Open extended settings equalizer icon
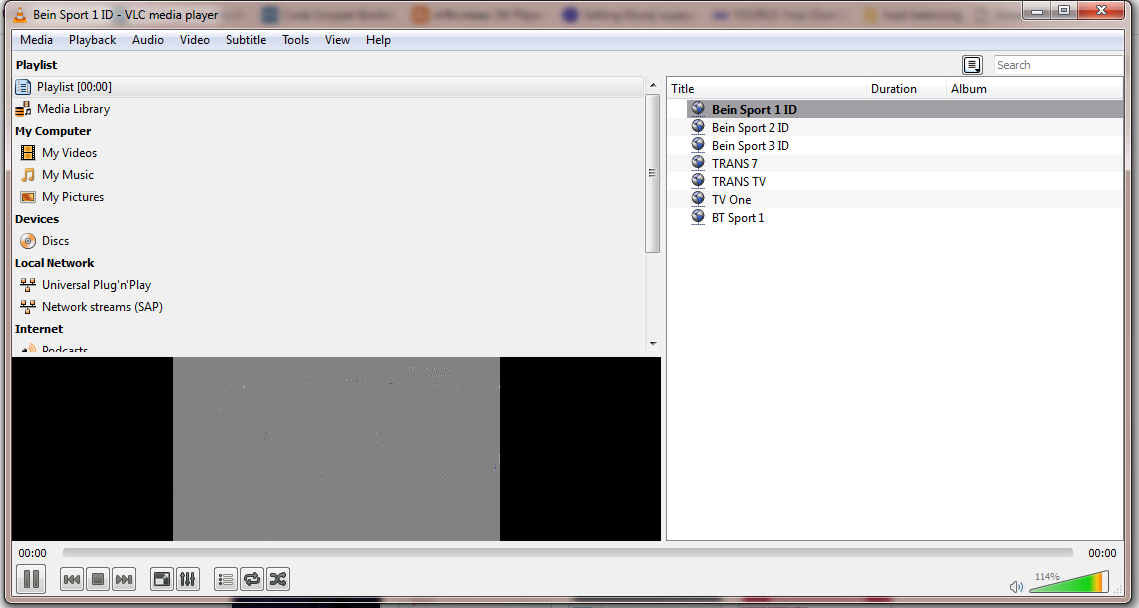Image resolution: width=1139 pixels, height=608 pixels. coord(188,579)
